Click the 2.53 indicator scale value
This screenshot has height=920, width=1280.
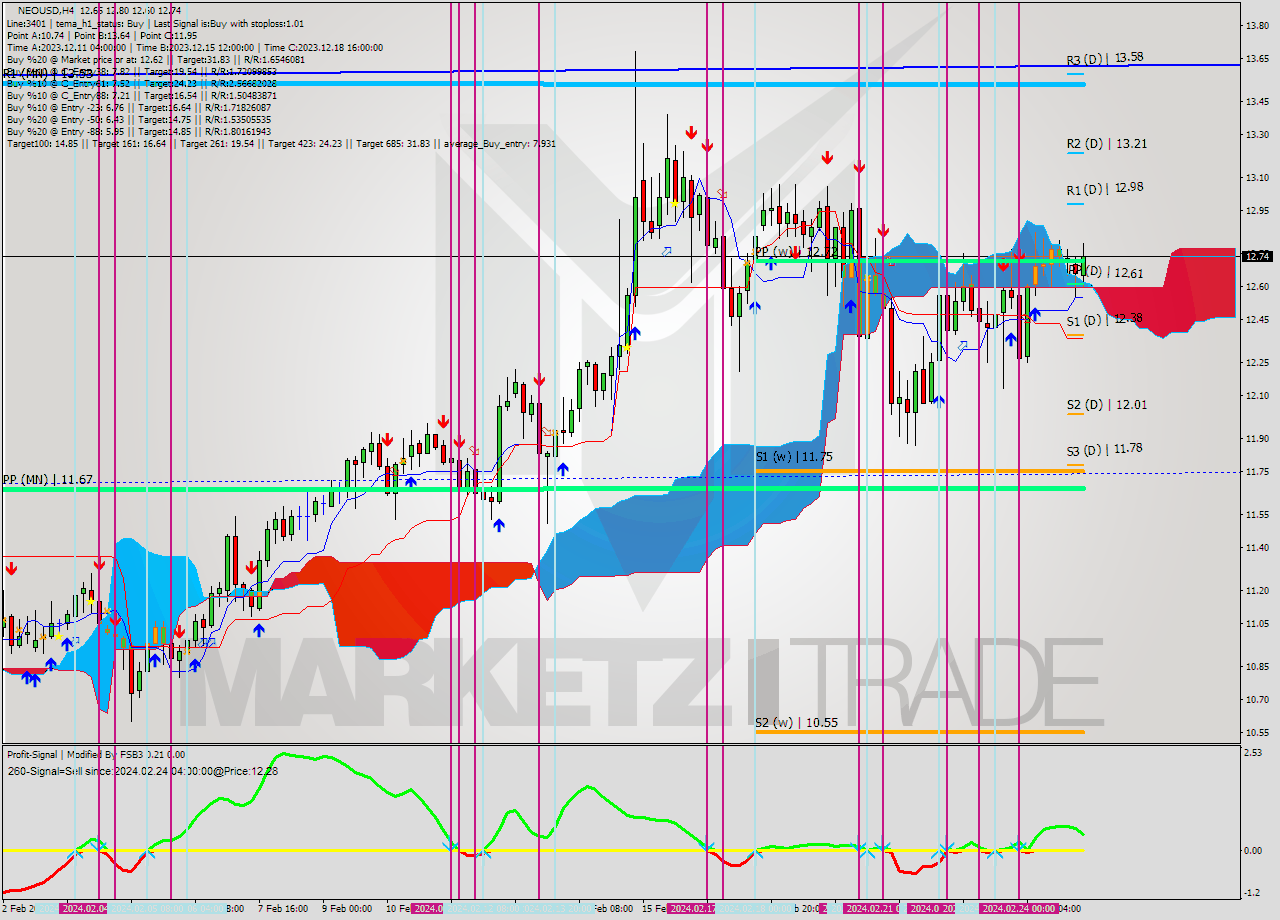click(x=1252, y=753)
